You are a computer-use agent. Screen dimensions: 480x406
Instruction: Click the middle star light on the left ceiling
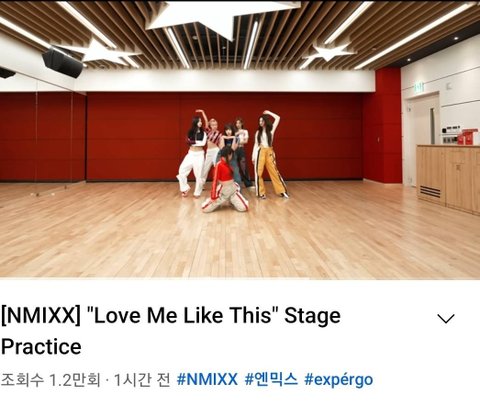[100, 53]
